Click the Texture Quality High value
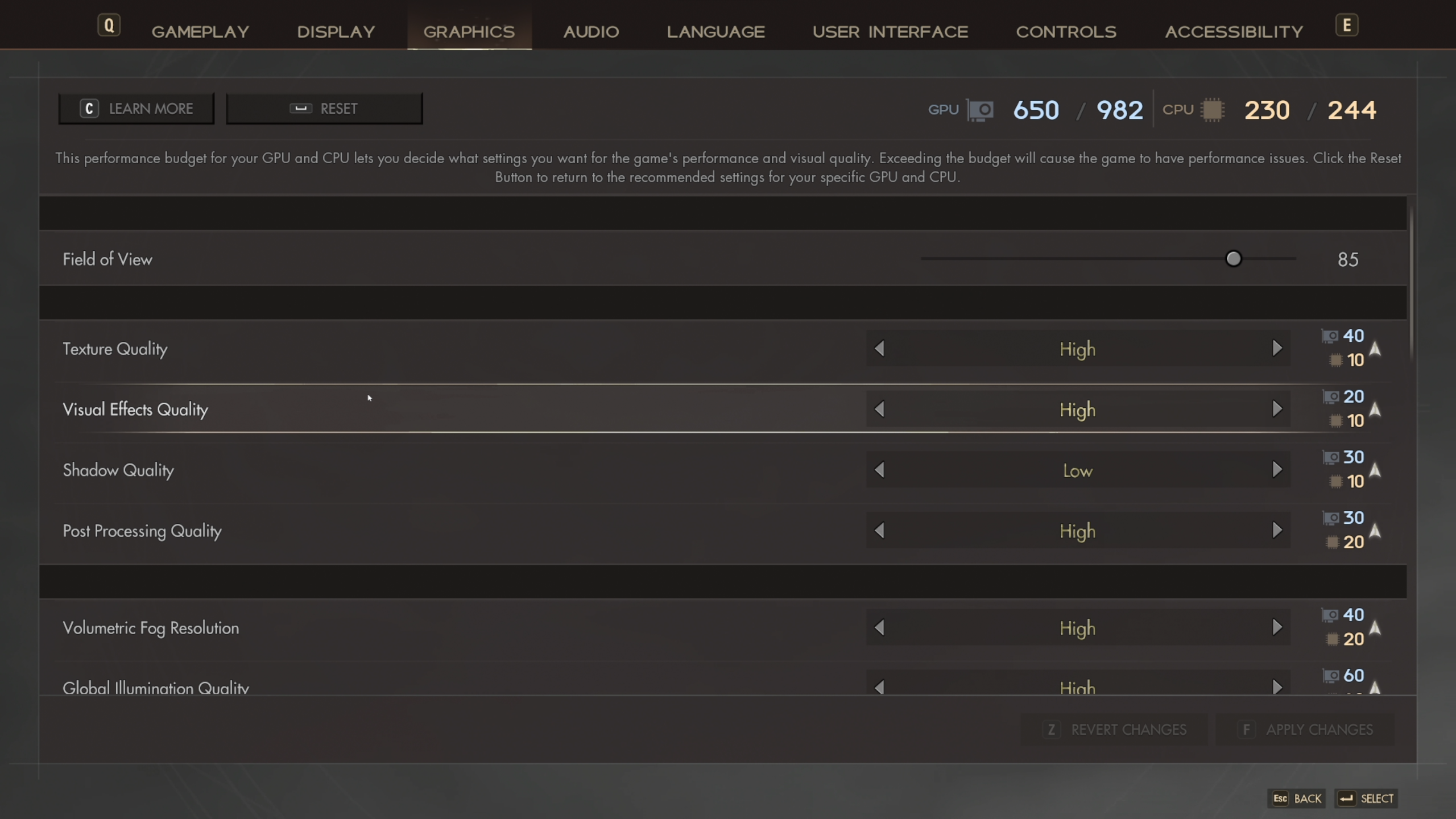The width and height of the screenshot is (1456, 819). [x=1077, y=349]
